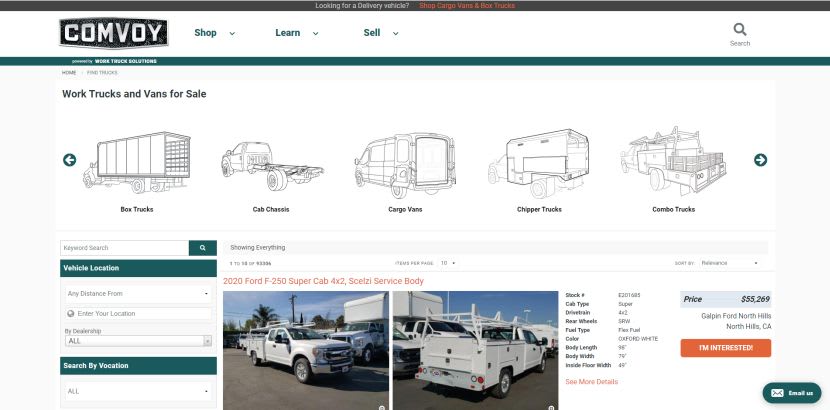Image resolution: width=830 pixels, height=410 pixels.
Task: Click the Comvoy logo
Action: (x=114, y=33)
